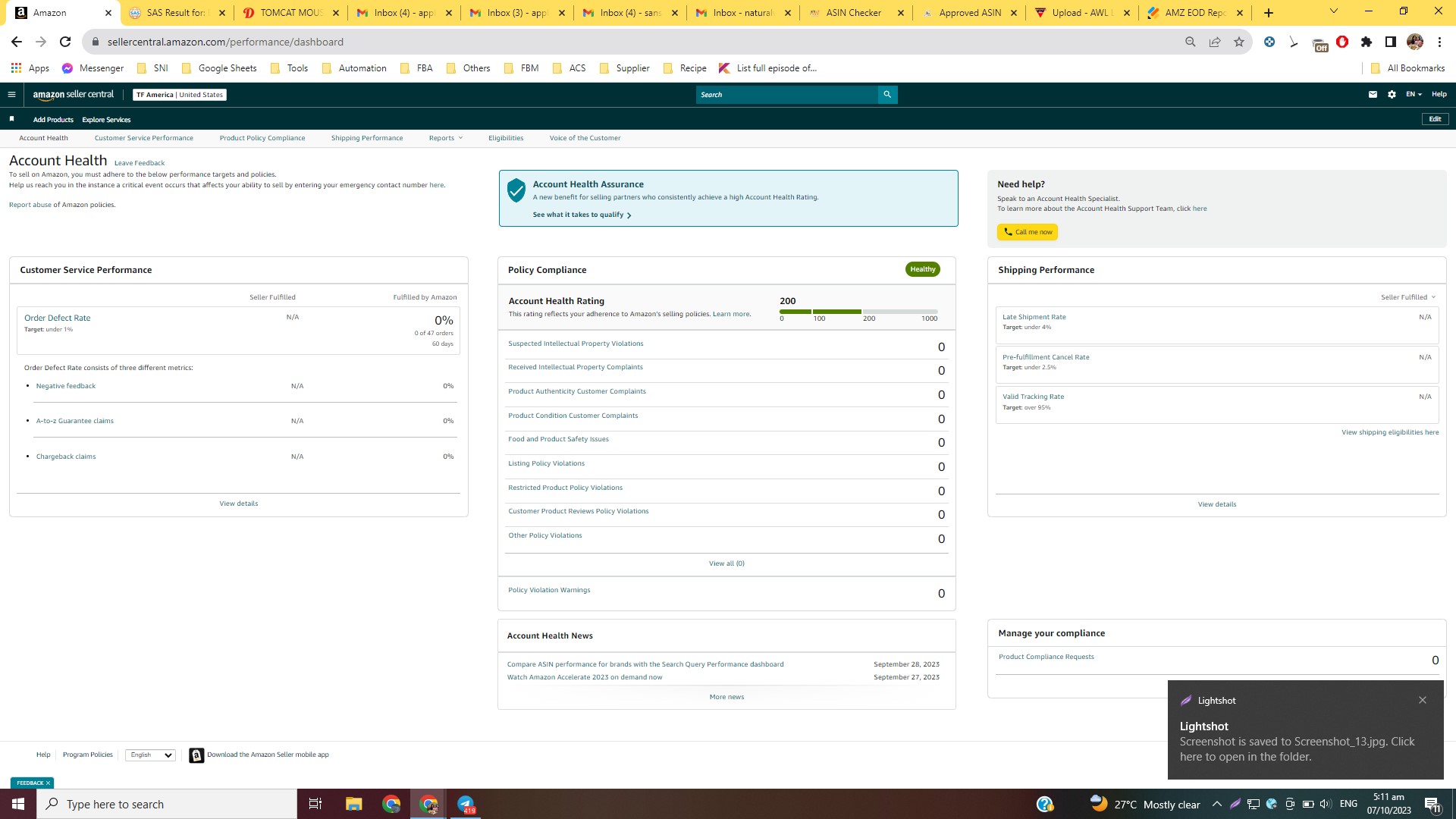Open Product Compliance Requests link
Viewport: 1456px width, 819px height.
click(x=1046, y=657)
